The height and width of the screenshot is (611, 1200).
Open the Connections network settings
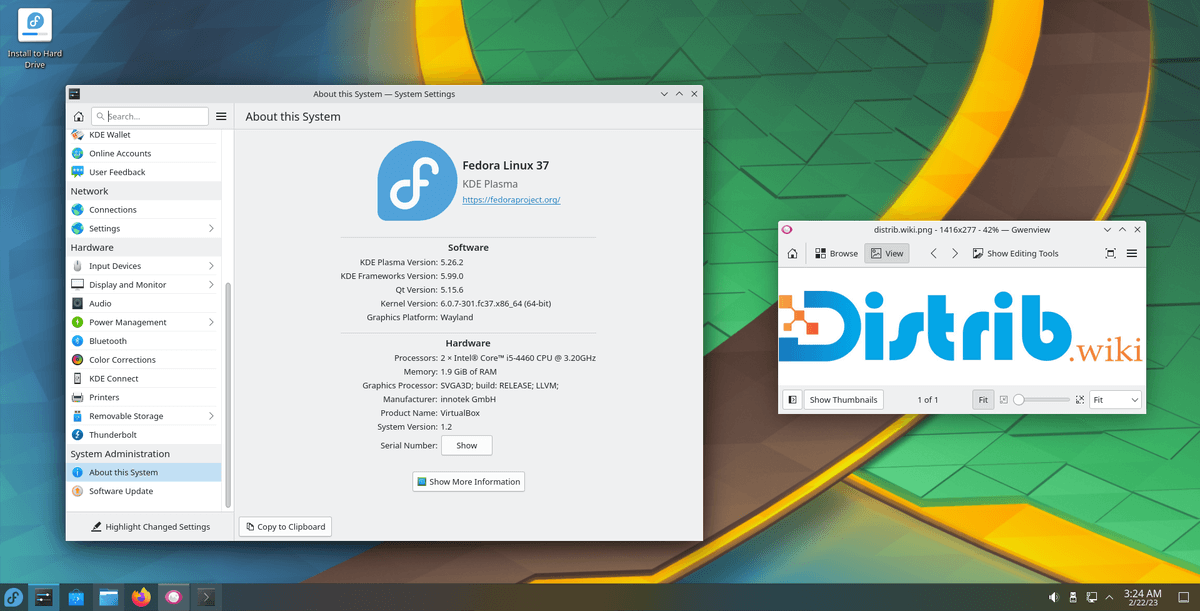(x=144, y=210)
